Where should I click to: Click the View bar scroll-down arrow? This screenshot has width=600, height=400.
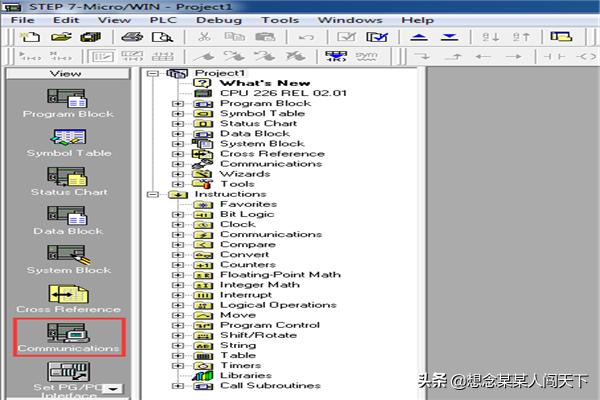click(113, 389)
